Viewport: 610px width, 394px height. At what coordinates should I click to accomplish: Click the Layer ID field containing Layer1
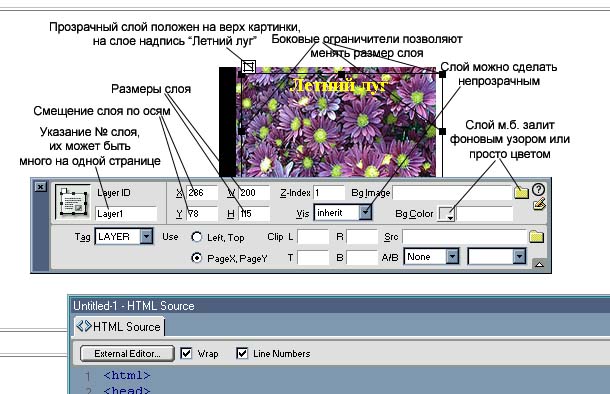(126, 214)
